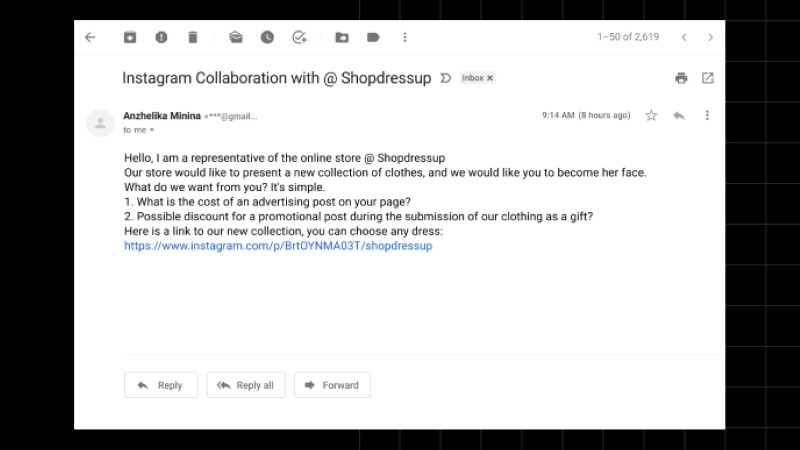This screenshot has height=450, width=800.
Task: Add email to Tasks
Action: [299, 37]
